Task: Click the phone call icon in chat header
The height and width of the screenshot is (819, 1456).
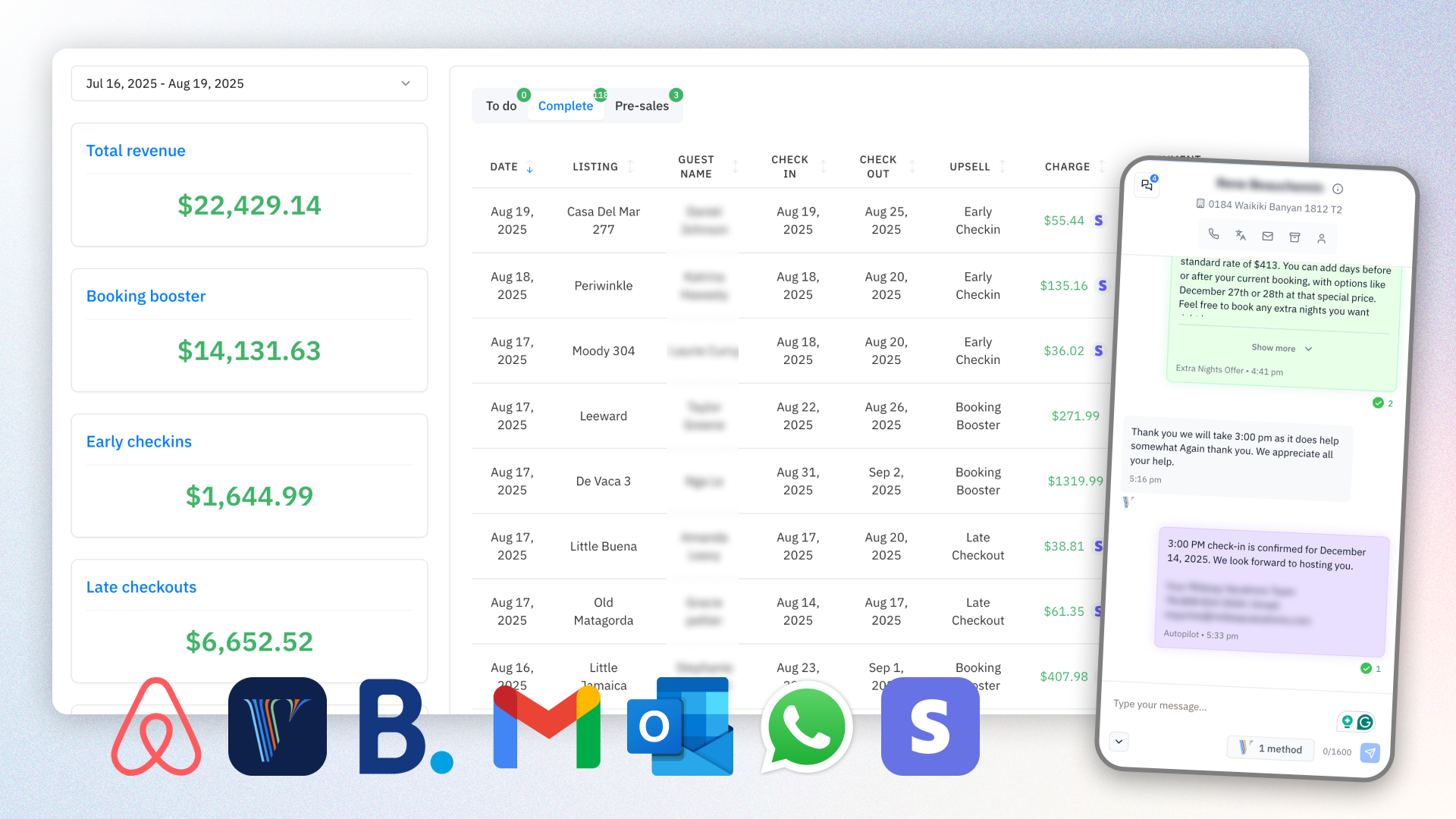Action: [1213, 234]
